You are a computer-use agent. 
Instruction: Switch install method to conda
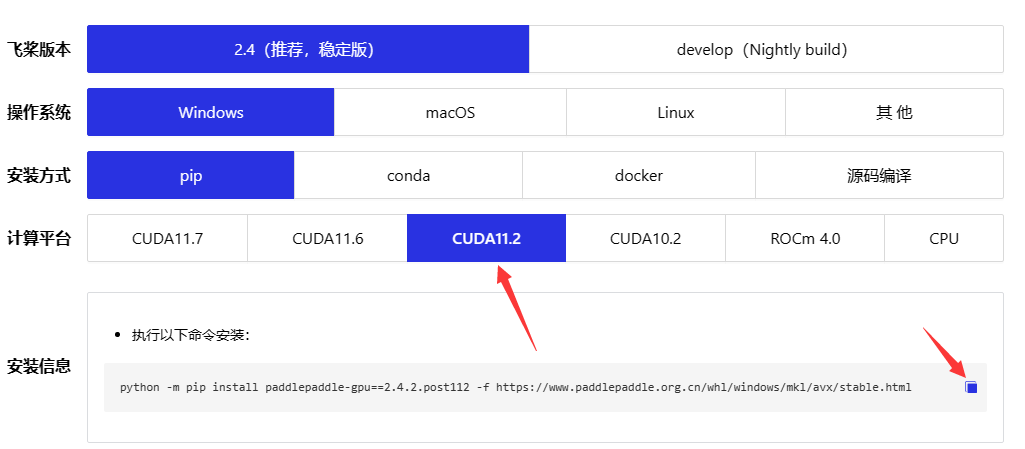coord(408,175)
